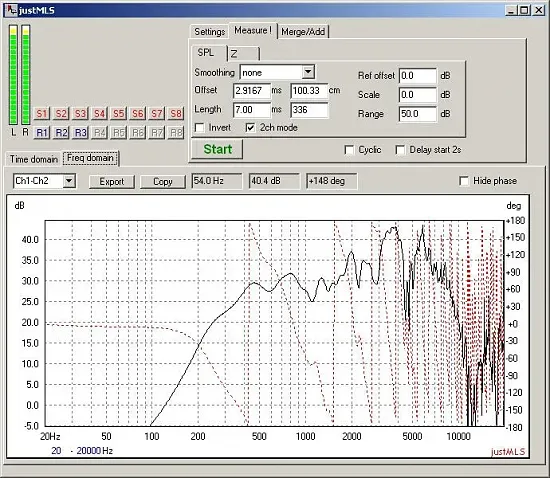Select the Z impedance sub-tab

243,54
